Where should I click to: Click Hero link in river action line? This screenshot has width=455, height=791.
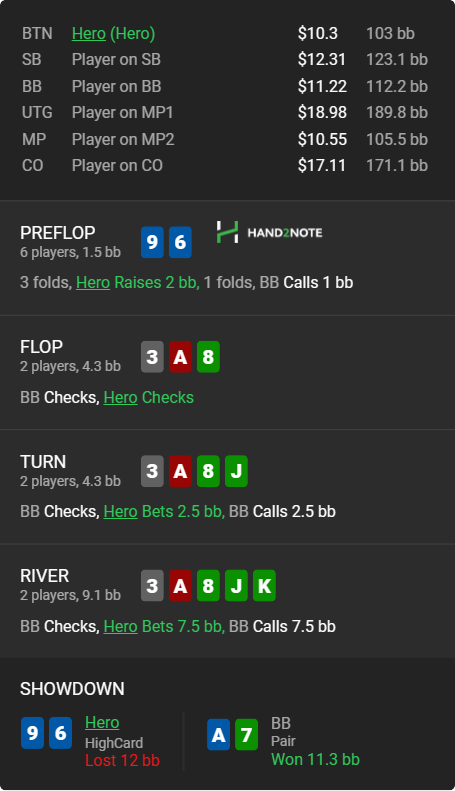(121, 627)
